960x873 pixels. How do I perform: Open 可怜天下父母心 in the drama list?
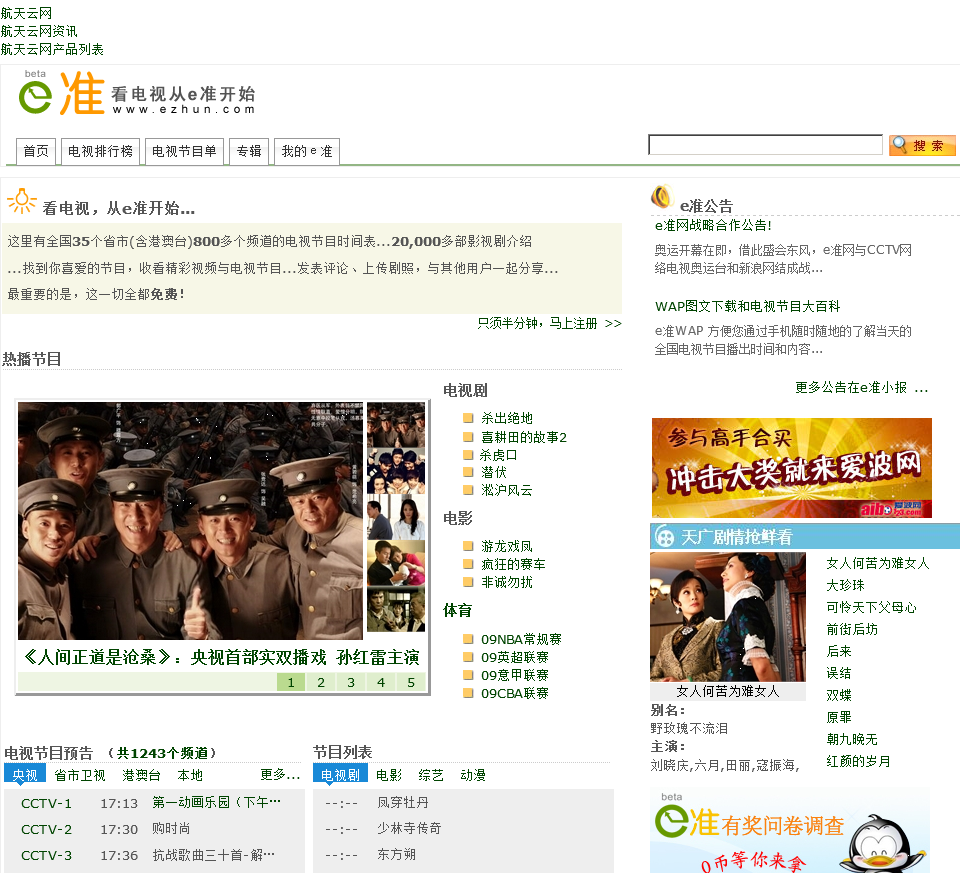(x=871, y=607)
